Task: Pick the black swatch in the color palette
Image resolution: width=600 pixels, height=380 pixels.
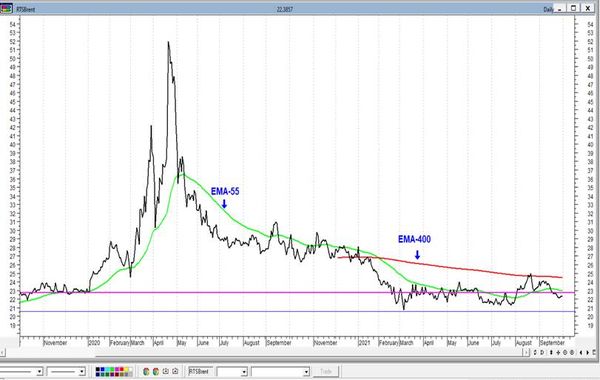Action: pos(98,369)
